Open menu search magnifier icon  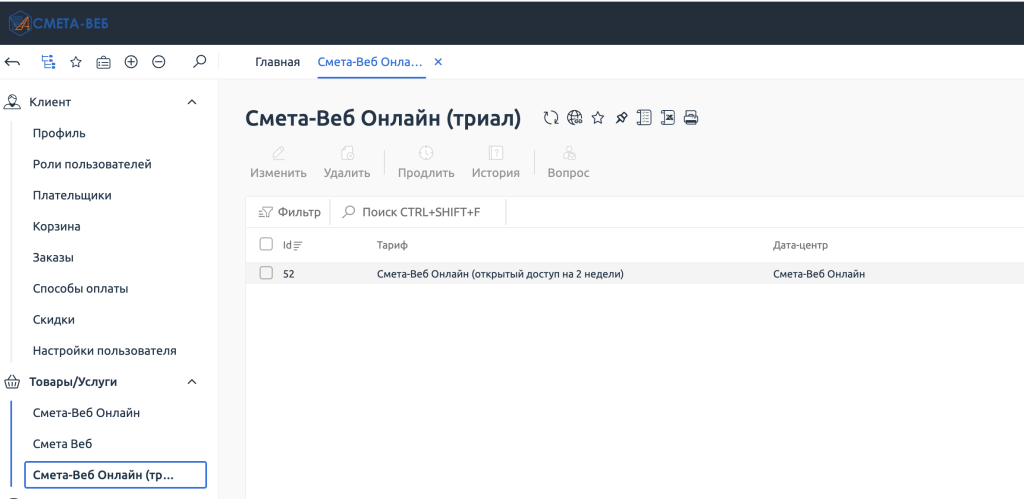pyautogui.click(x=200, y=61)
